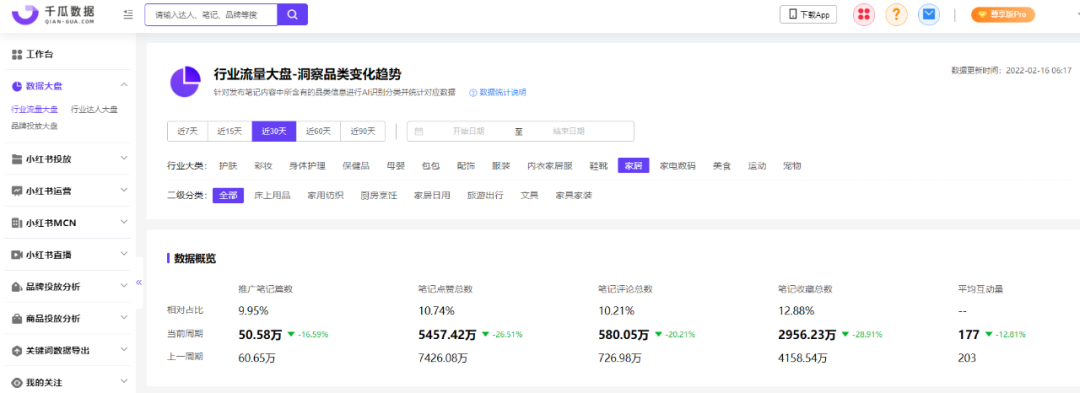Screen dimensions: 1080x393
Task: Toggle the sidebar menu collapse icon
Action: coord(128,14)
